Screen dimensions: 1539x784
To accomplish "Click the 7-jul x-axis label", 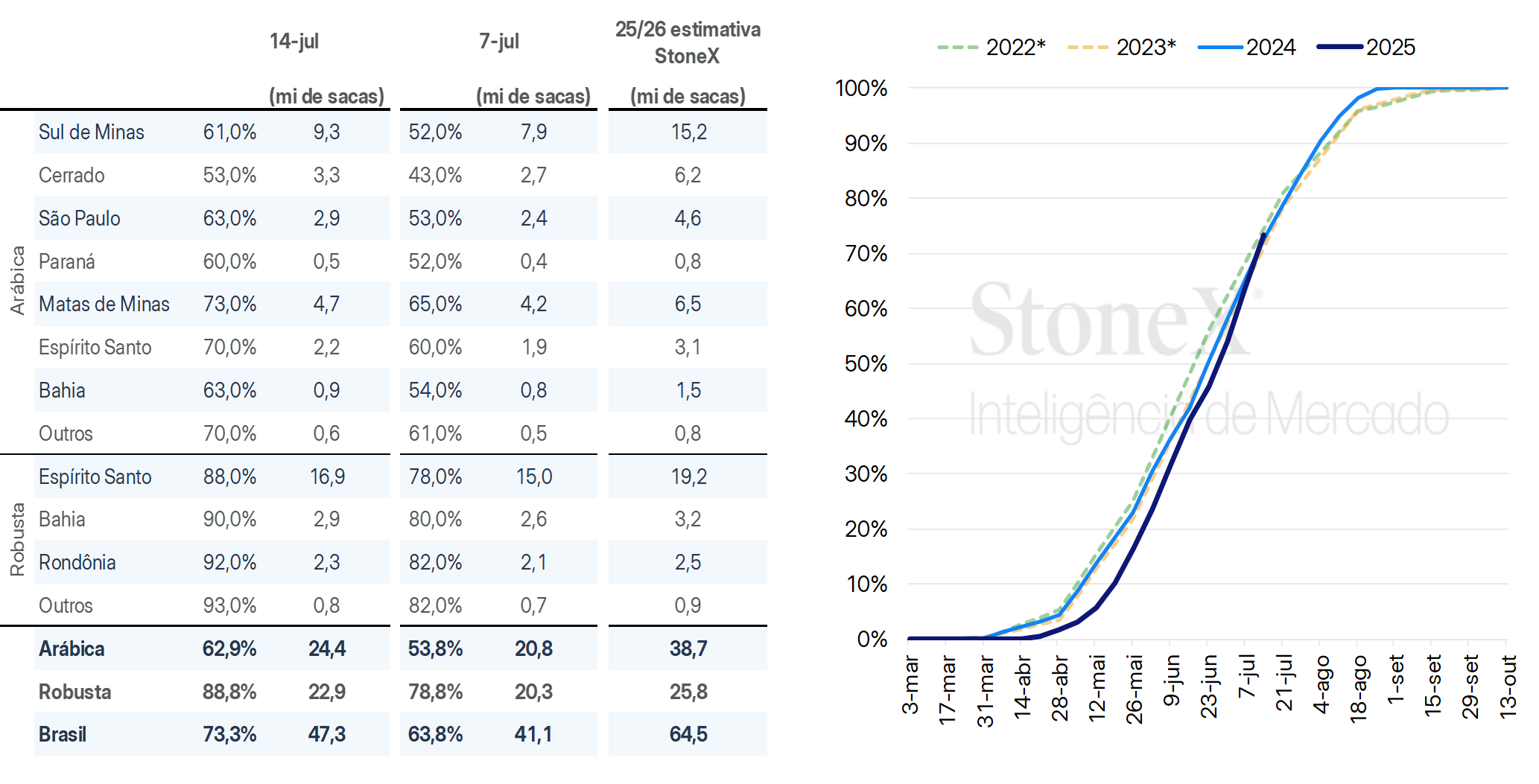I will 1246,676.
